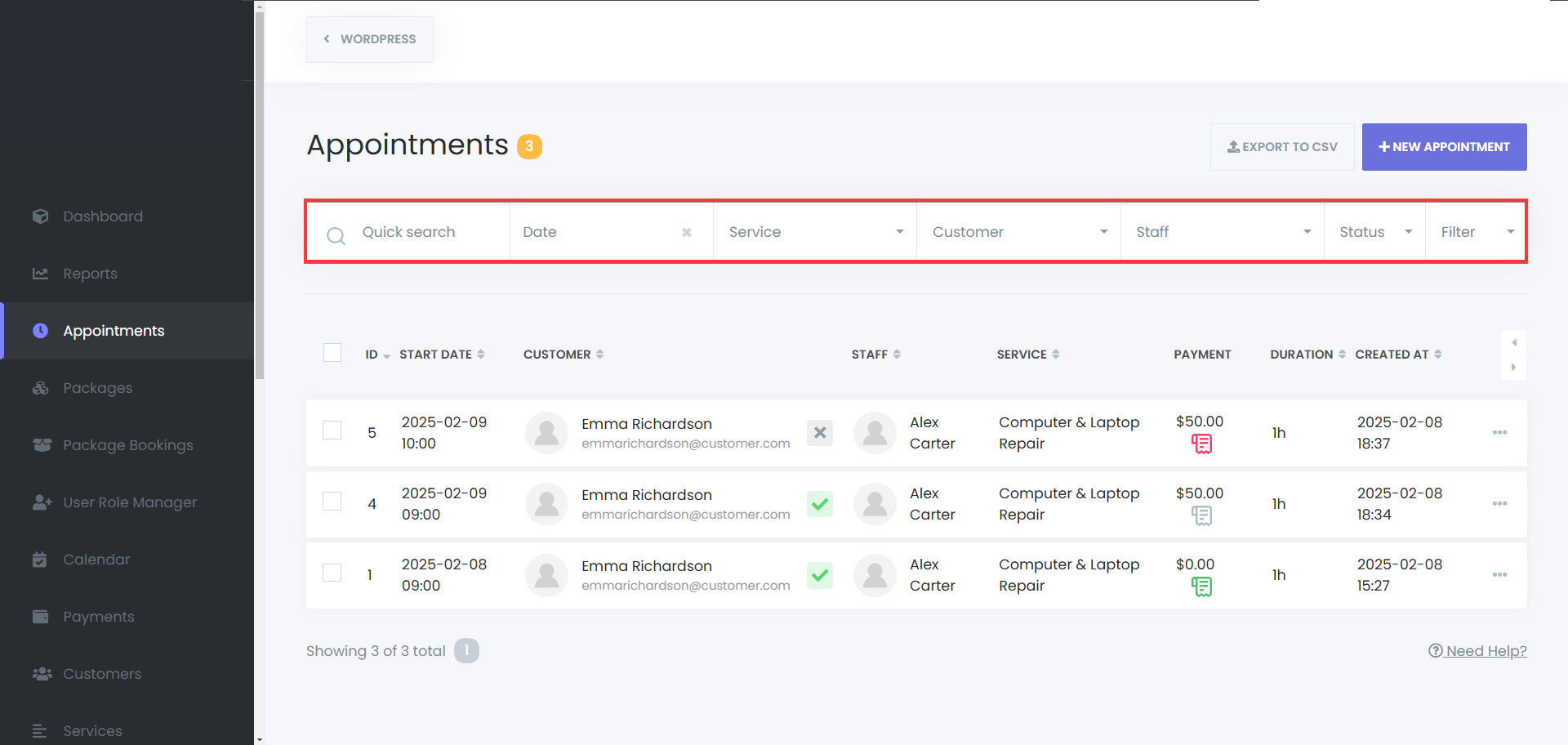
Task: Click the gray payment invoice icon for appointment 4
Action: tap(1201, 515)
